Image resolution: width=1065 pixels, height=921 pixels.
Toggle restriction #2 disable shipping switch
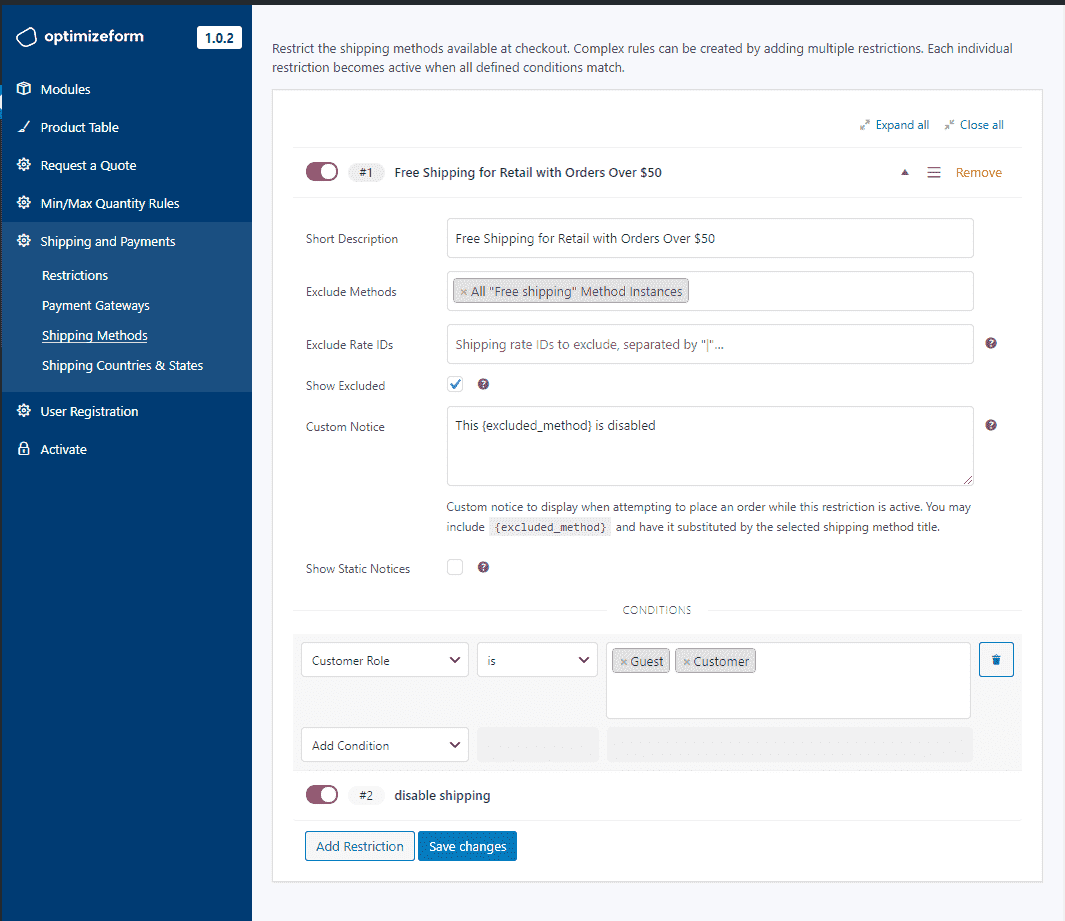[321, 795]
